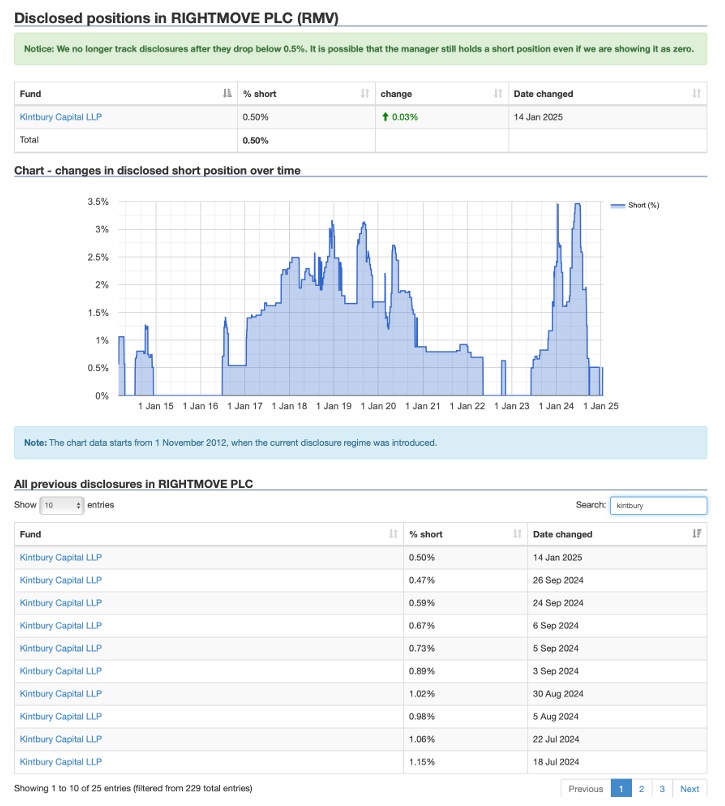Open Kintbury Capital LLP link dated 6 Sep 2024

[61, 625]
